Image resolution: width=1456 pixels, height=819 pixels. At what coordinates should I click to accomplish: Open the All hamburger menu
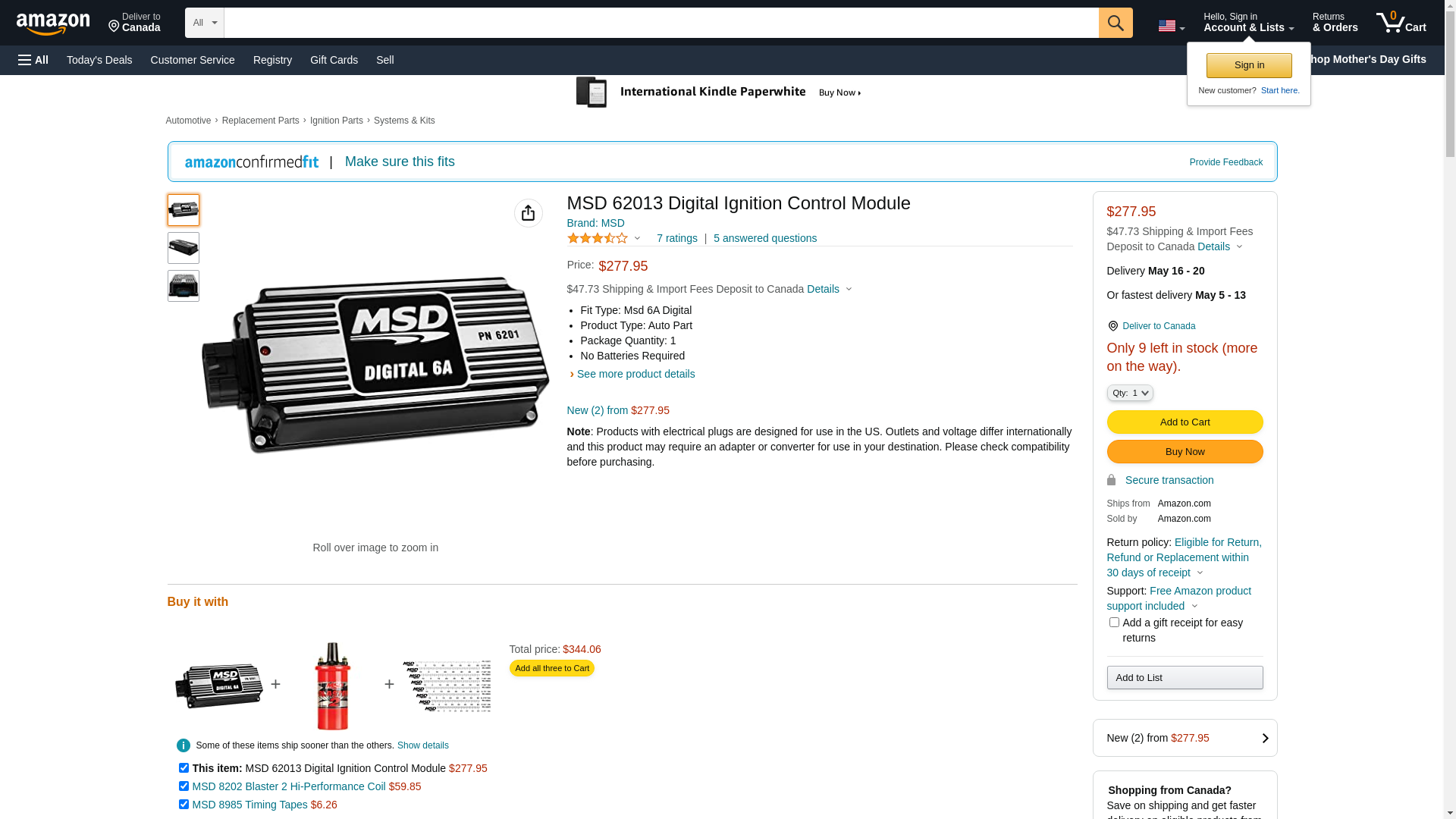coord(33,60)
